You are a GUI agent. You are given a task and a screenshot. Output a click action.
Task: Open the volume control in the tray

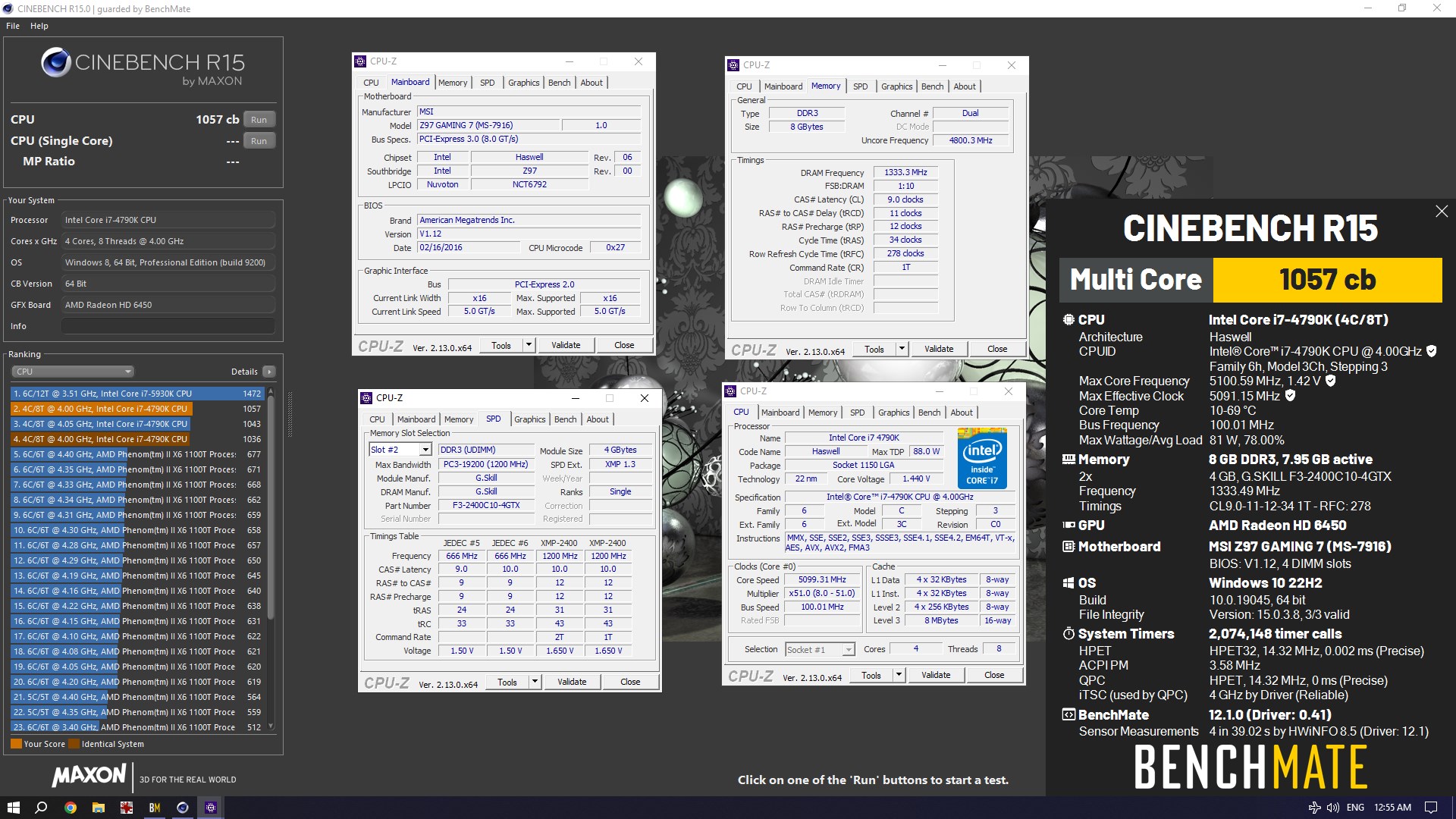click(x=1332, y=808)
